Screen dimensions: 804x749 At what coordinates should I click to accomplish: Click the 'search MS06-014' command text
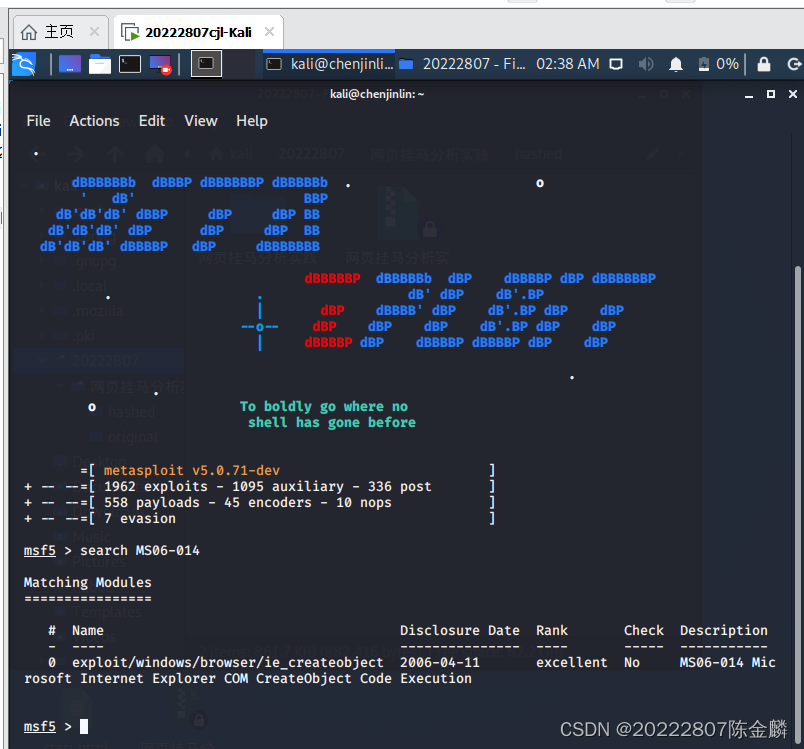pyautogui.click(x=140, y=551)
